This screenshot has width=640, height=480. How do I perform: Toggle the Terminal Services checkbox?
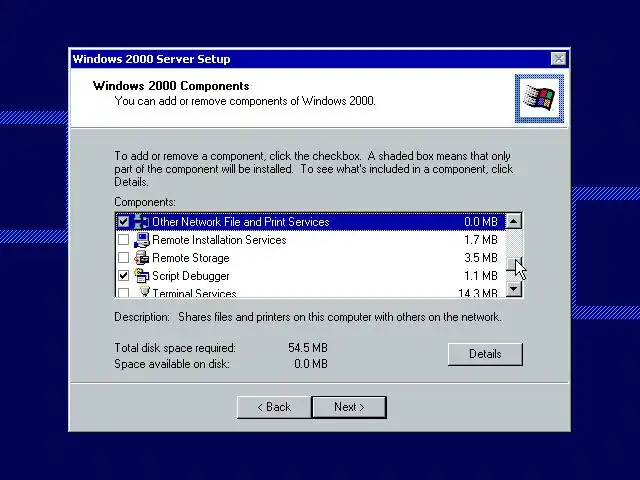[x=123, y=293]
